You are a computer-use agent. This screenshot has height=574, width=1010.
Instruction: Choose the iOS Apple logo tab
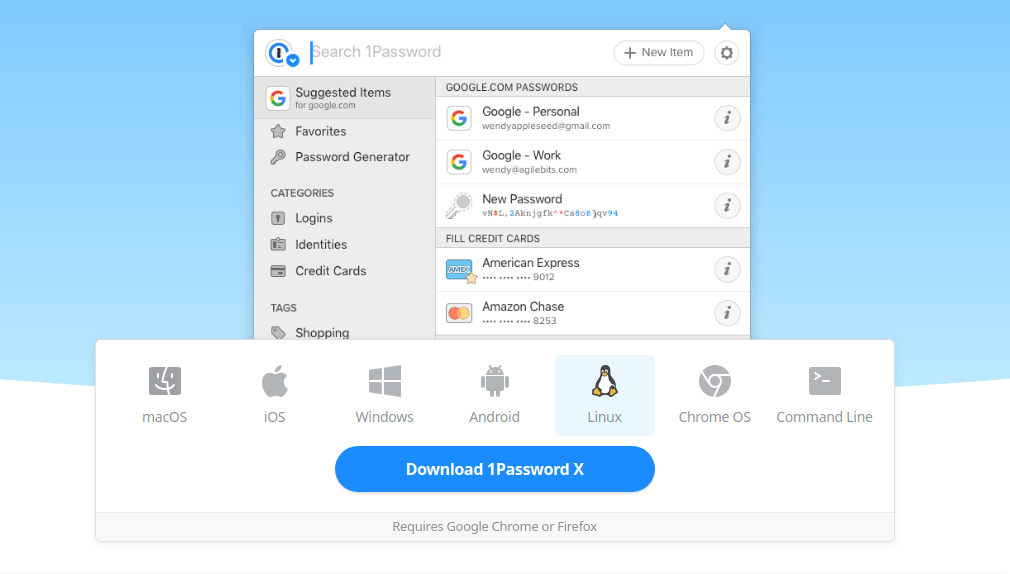tap(275, 395)
